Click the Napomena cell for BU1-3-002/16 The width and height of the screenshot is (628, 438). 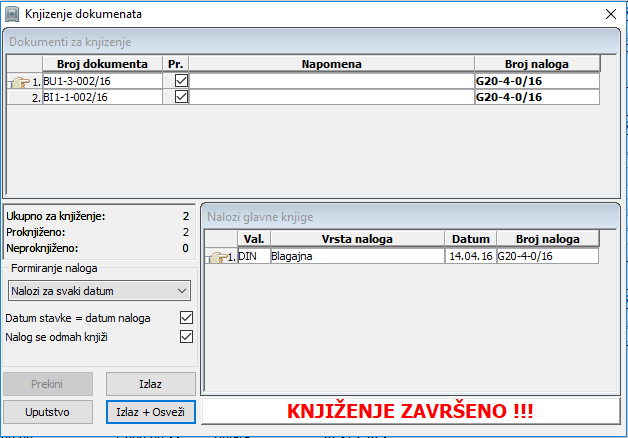(332, 81)
